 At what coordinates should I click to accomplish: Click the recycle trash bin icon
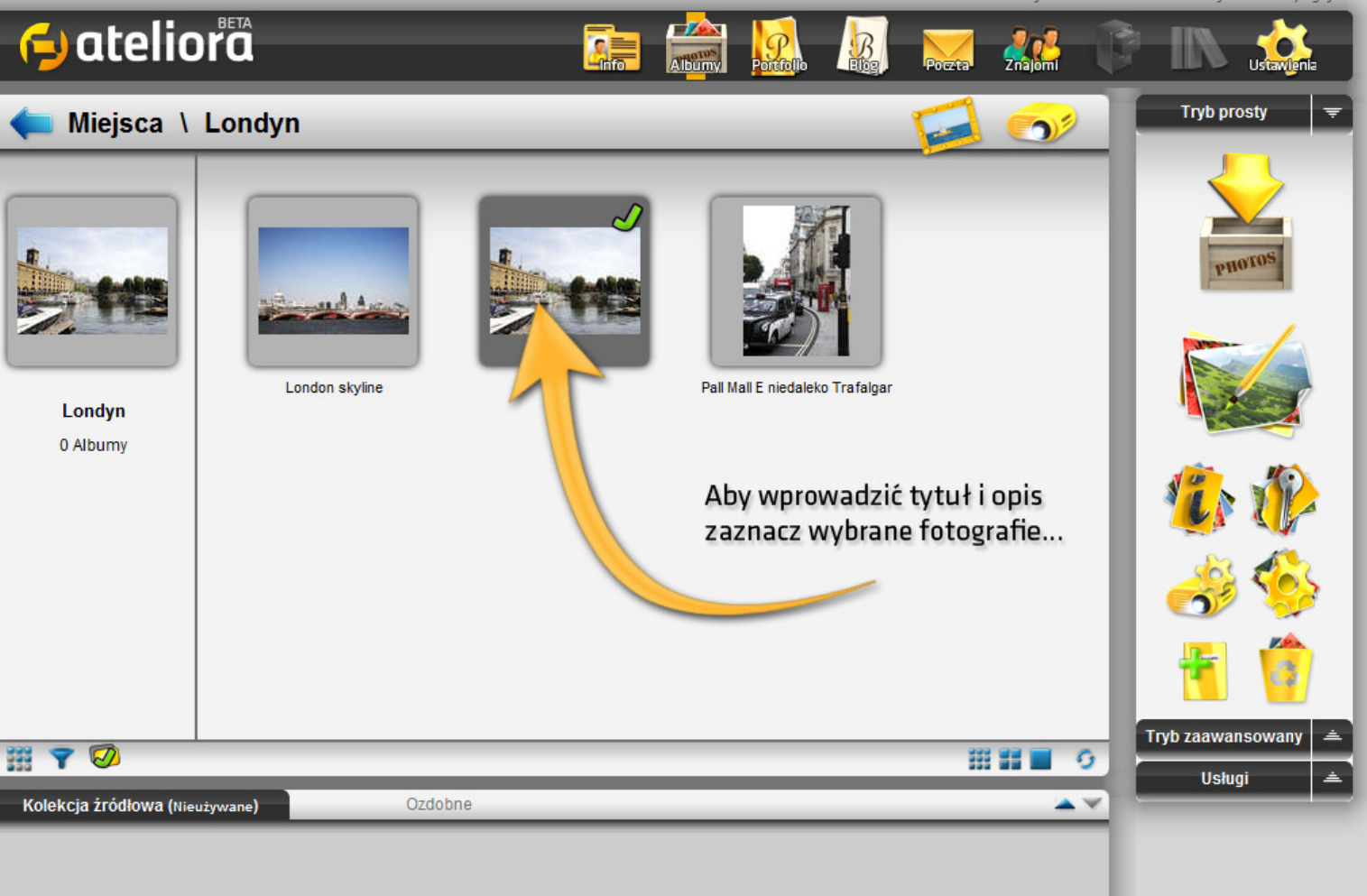pyautogui.click(x=1285, y=669)
